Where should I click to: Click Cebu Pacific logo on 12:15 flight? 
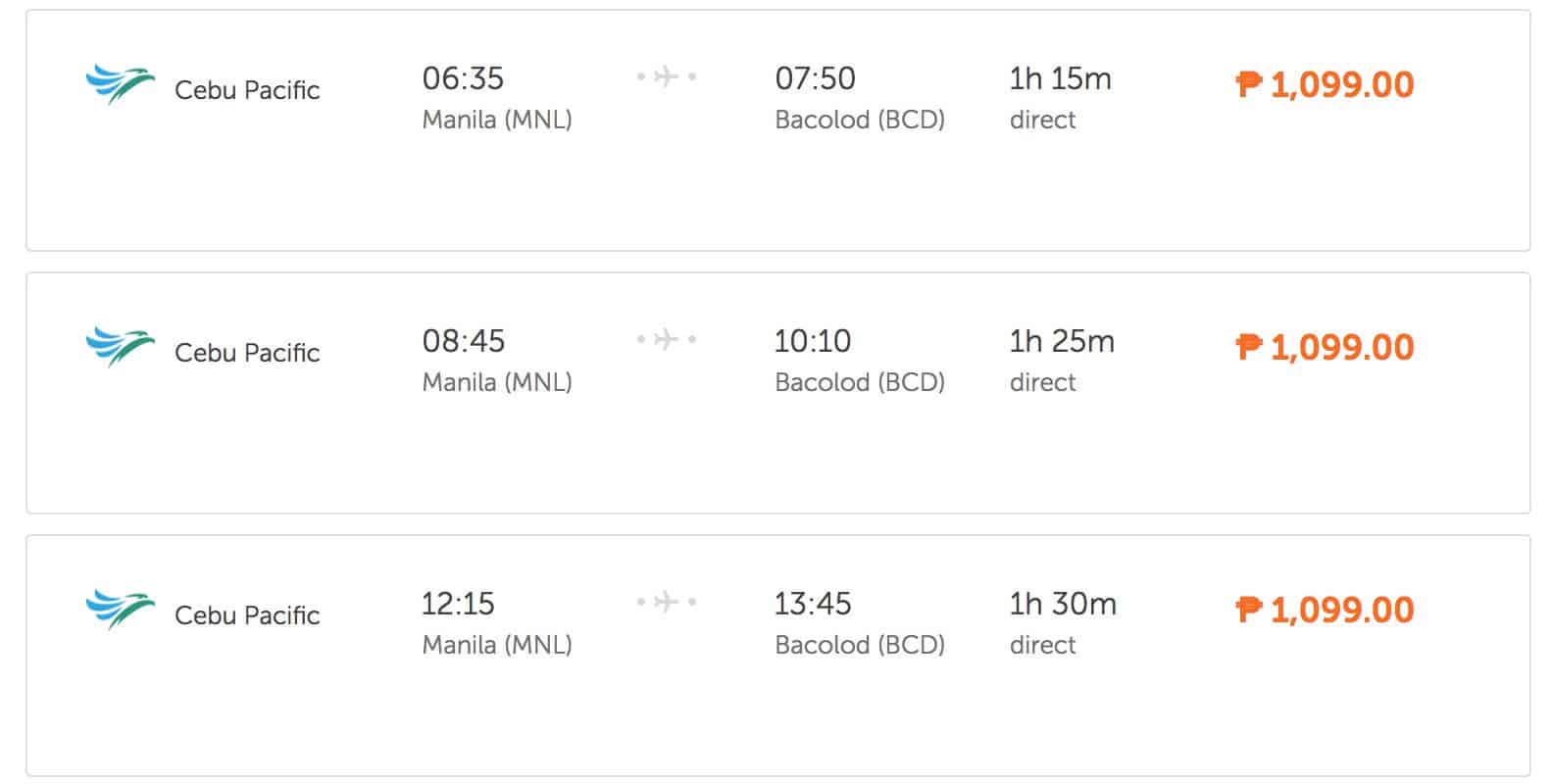(x=120, y=610)
